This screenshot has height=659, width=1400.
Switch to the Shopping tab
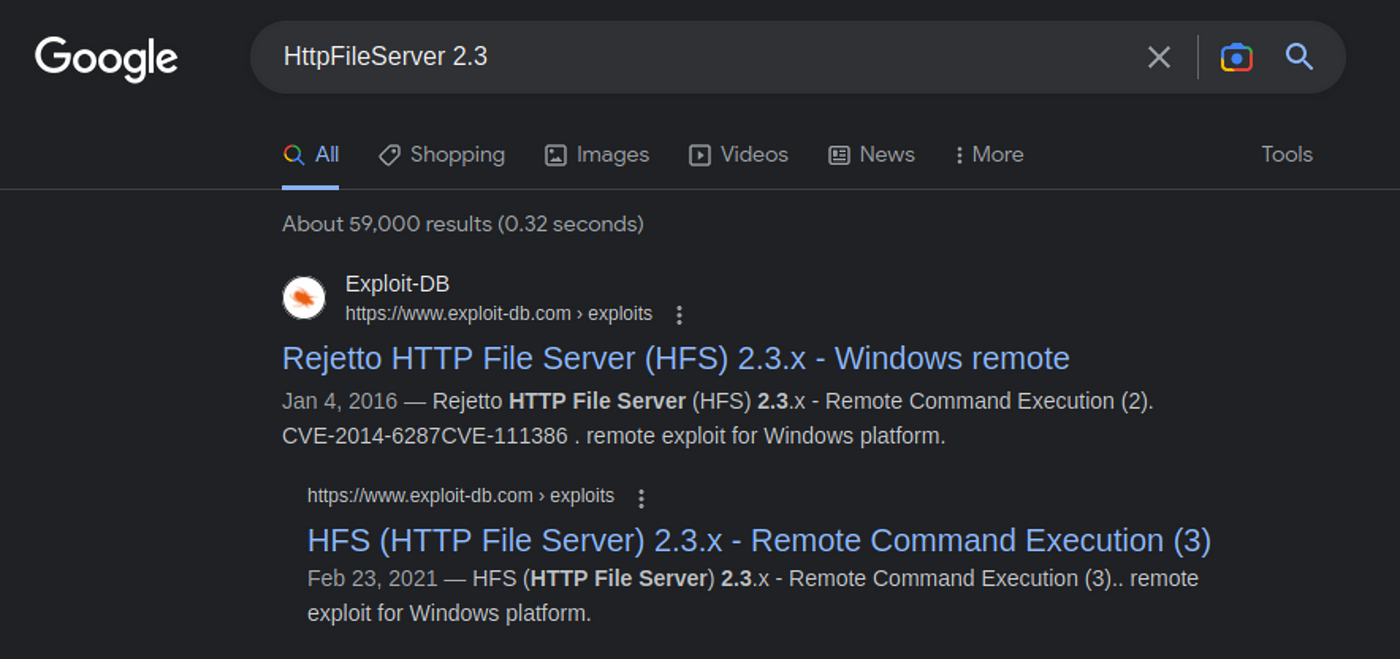click(442, 155)
